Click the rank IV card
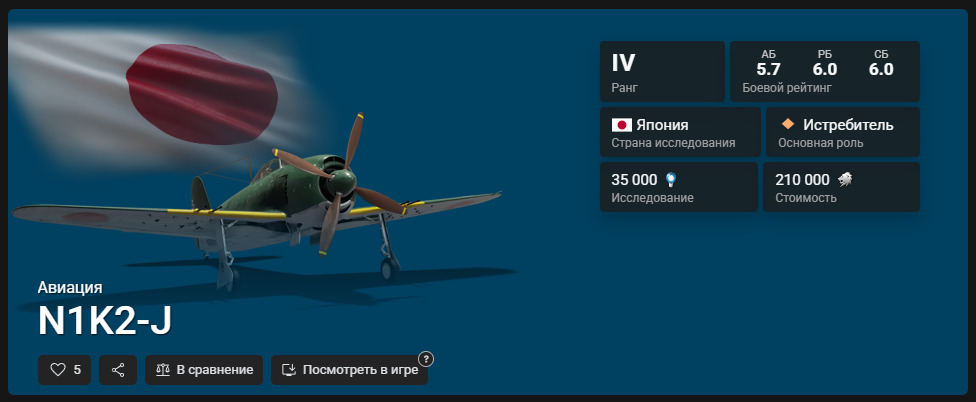Viewport: 976px width, 402px height. click(662, 72)
